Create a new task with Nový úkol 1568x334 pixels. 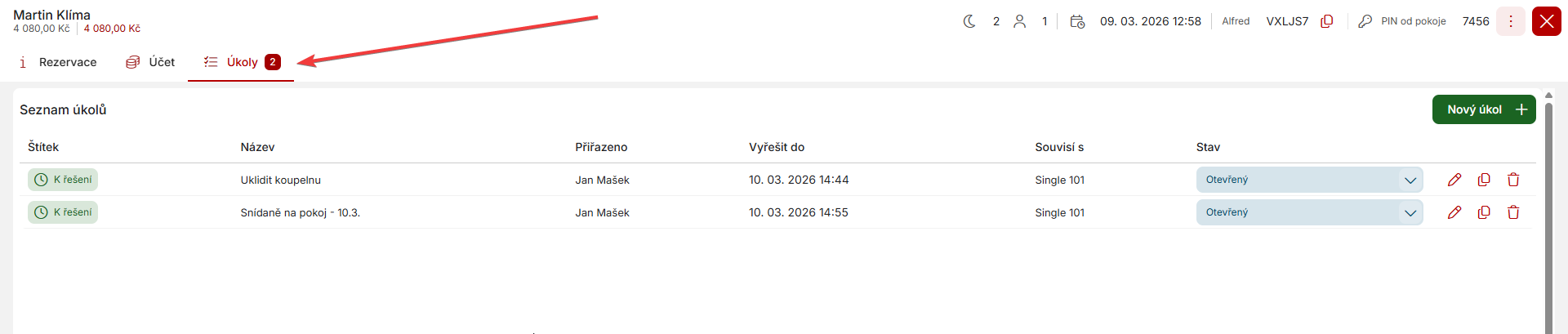pyautogui.click(x=1483, y=109)
